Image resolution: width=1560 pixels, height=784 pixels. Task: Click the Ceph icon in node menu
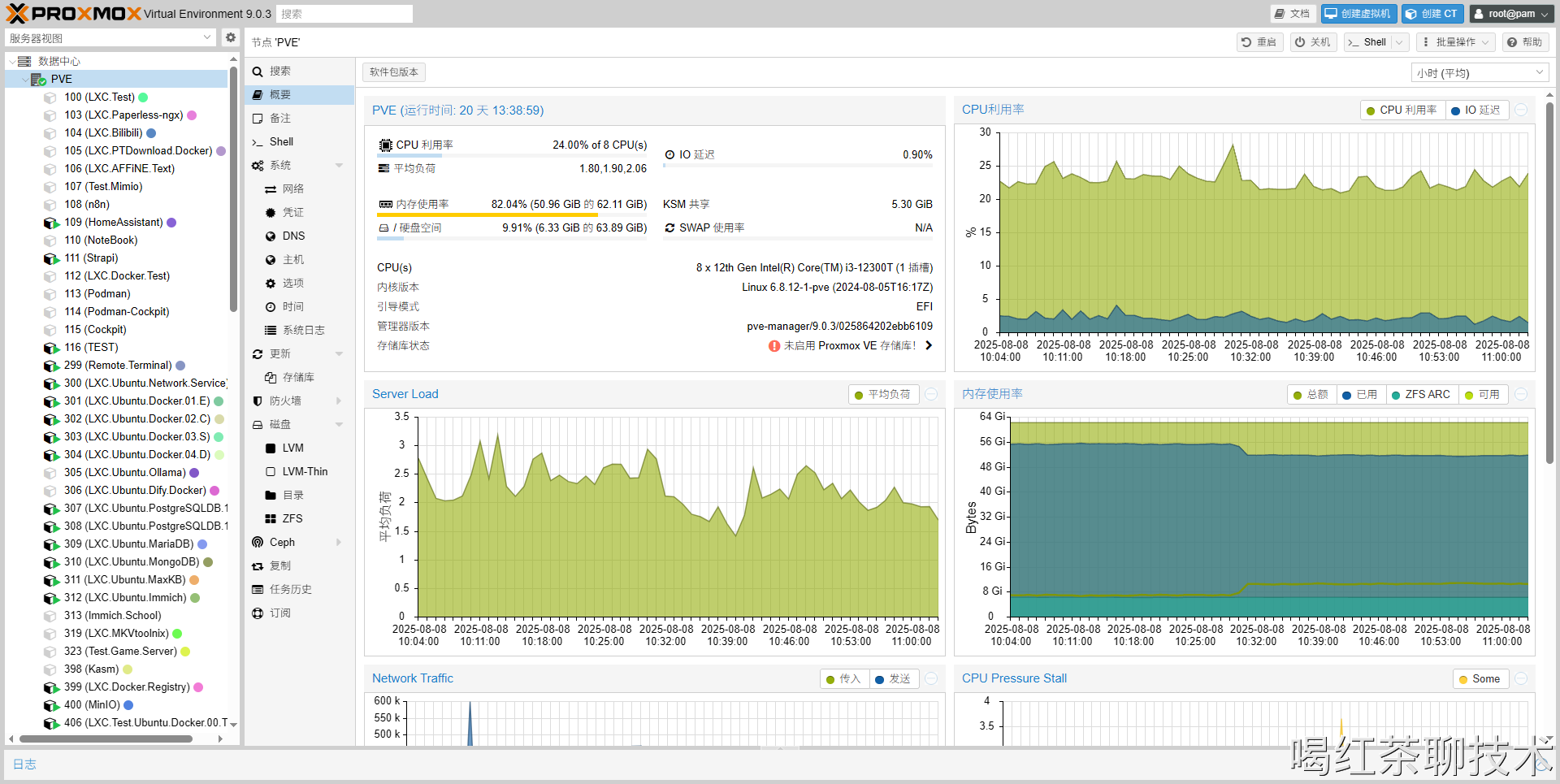(258, 542)
